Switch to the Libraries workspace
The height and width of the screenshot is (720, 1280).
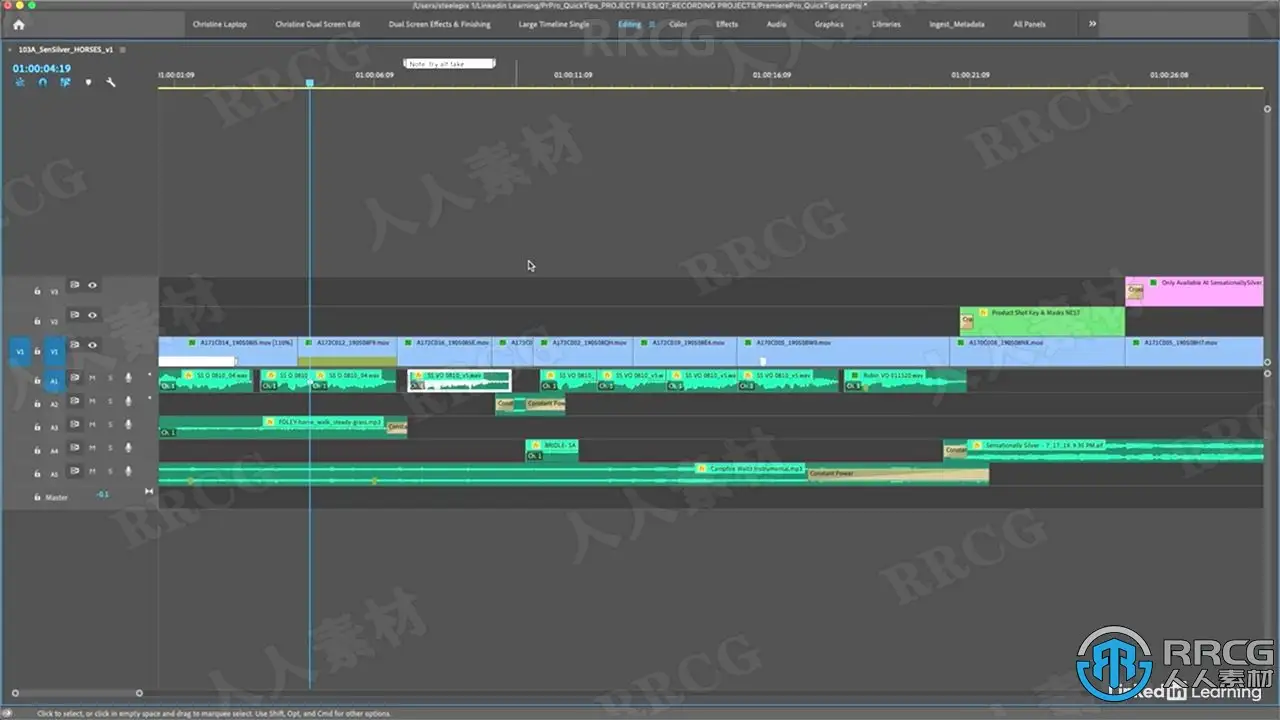point(886,24)
